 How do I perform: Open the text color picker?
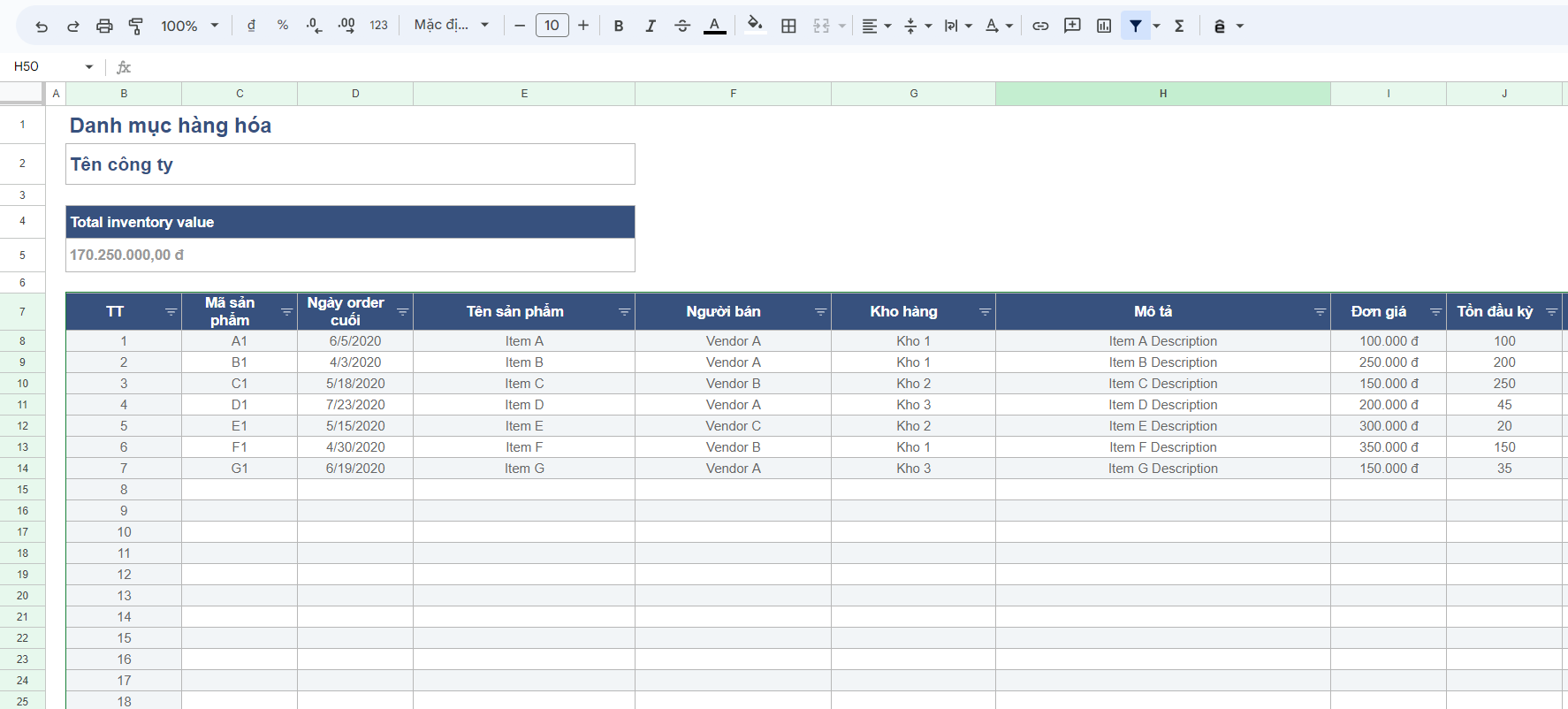tap(714, 26)
